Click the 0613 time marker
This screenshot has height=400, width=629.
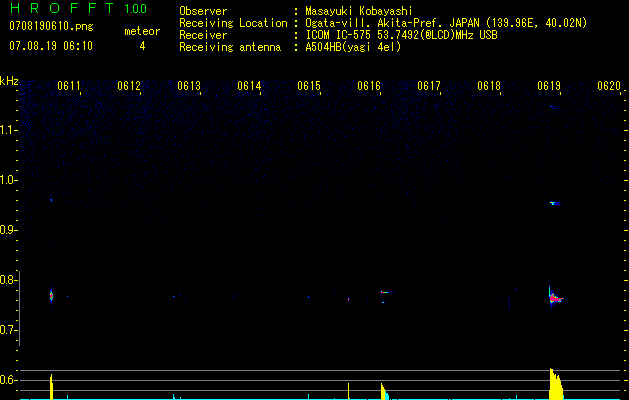pos(189,86)
